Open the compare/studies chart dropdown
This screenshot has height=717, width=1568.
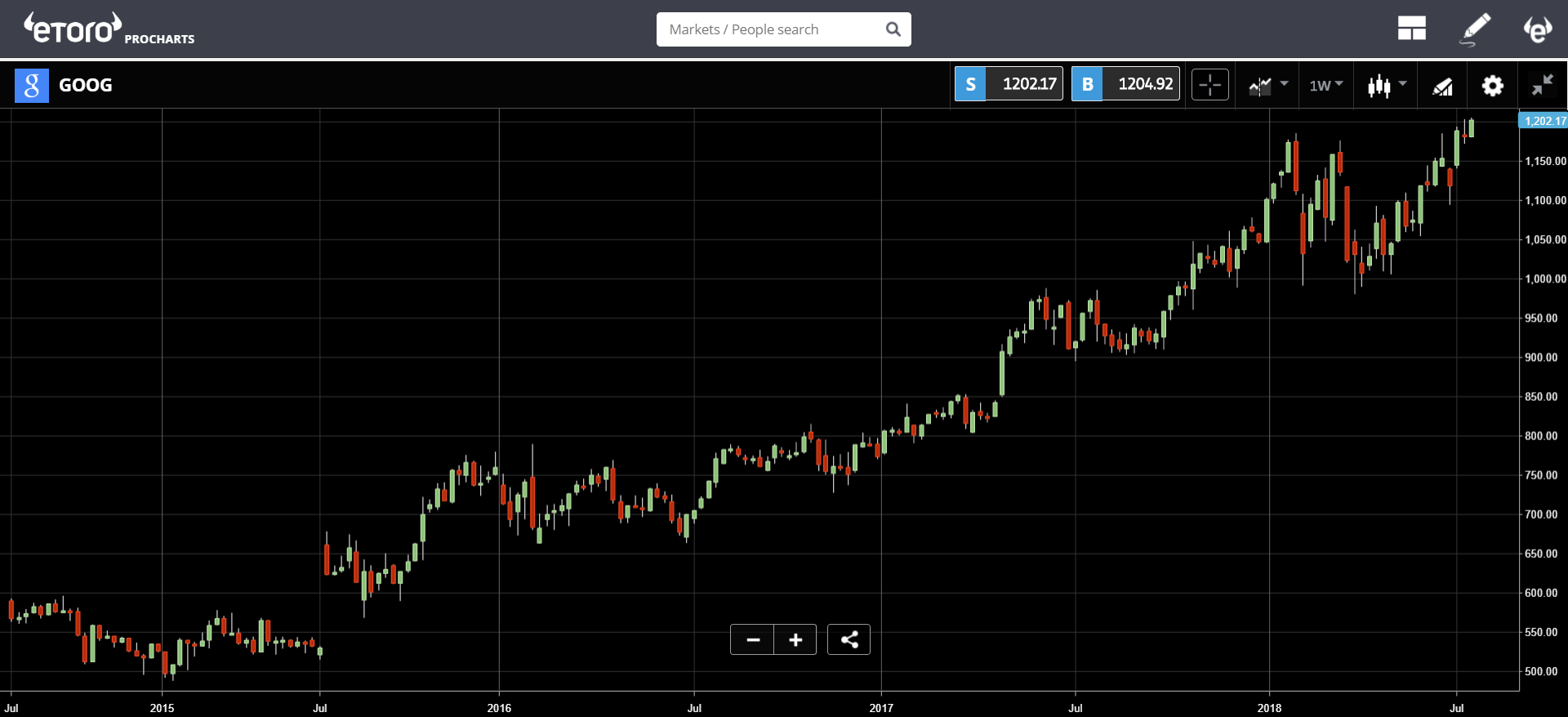tap(1267, 85)
